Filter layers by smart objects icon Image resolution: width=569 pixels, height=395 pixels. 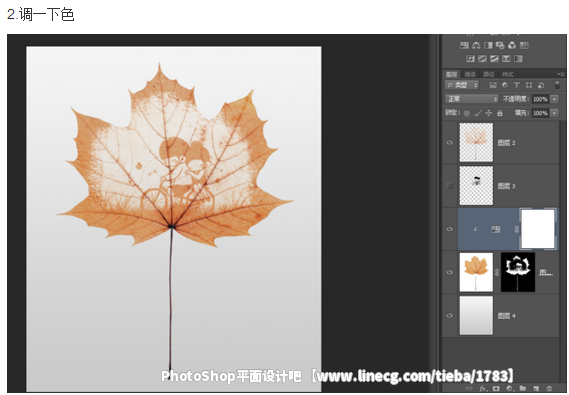click(x=541, y=85)
